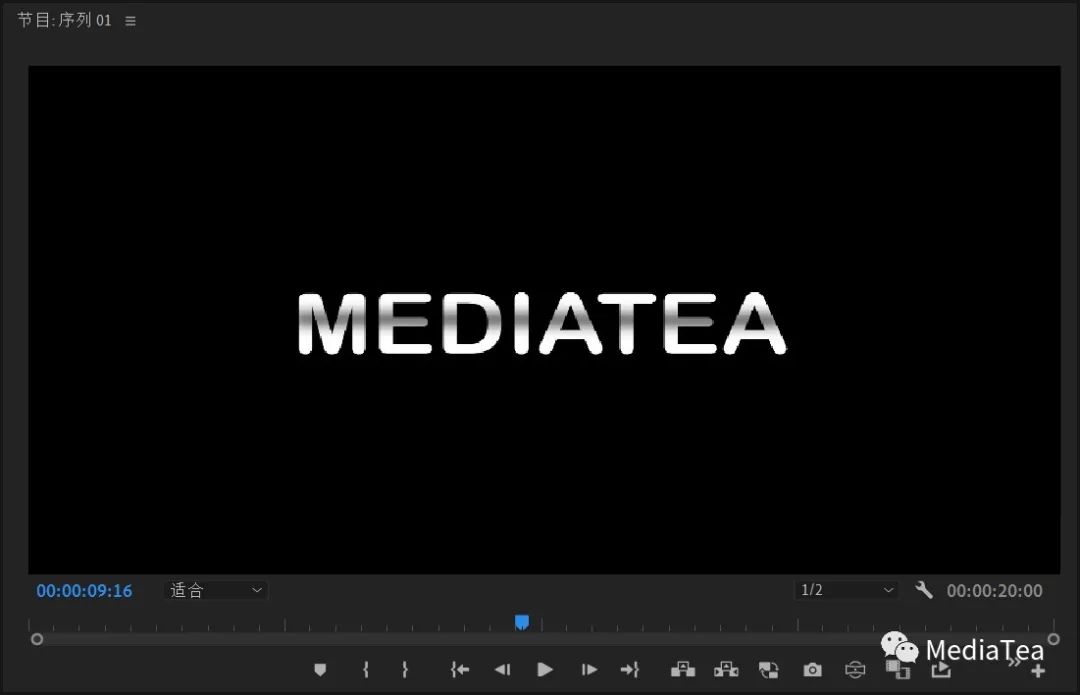1080x695 pixels.
Task: Click the left zoom scroll bar handle
Action: 37,639
